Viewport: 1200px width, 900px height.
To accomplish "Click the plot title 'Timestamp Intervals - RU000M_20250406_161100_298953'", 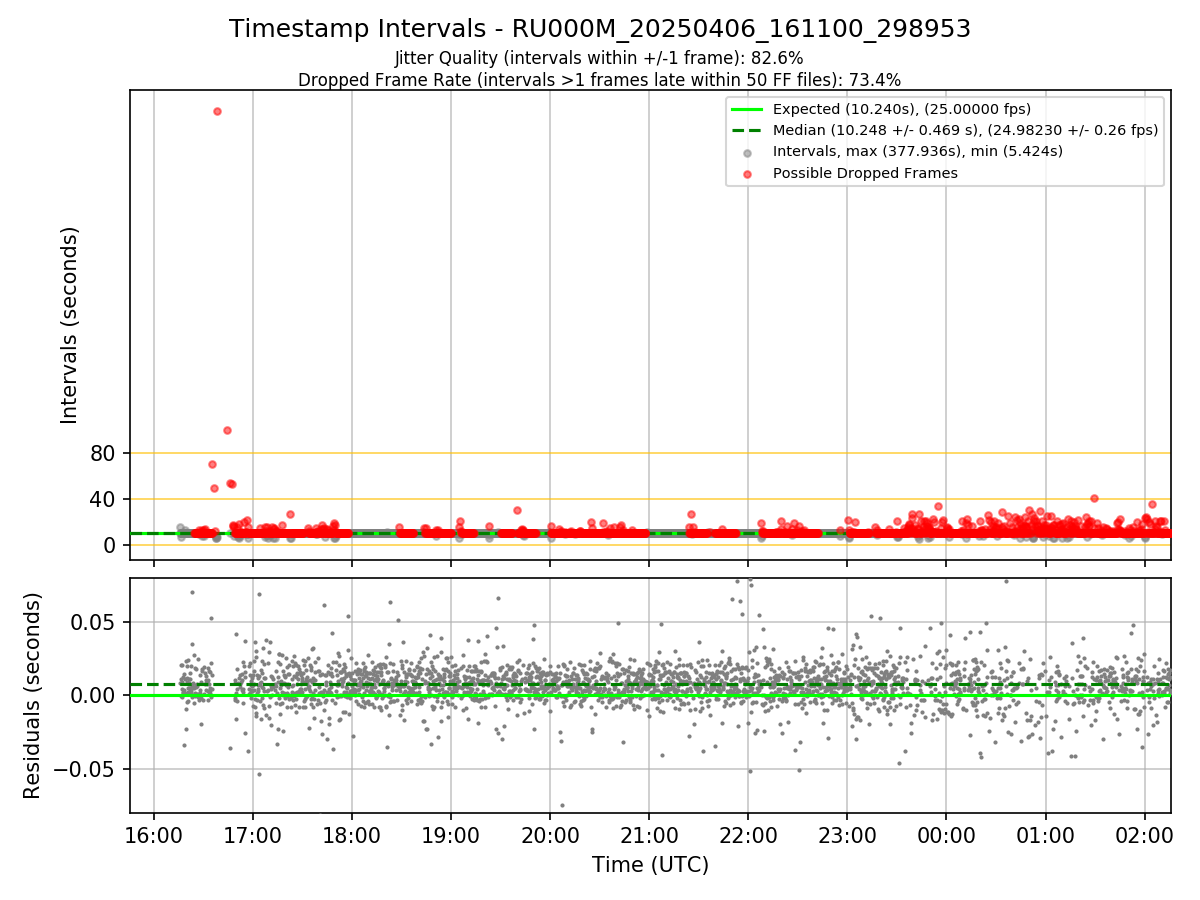I will (600, 29).
